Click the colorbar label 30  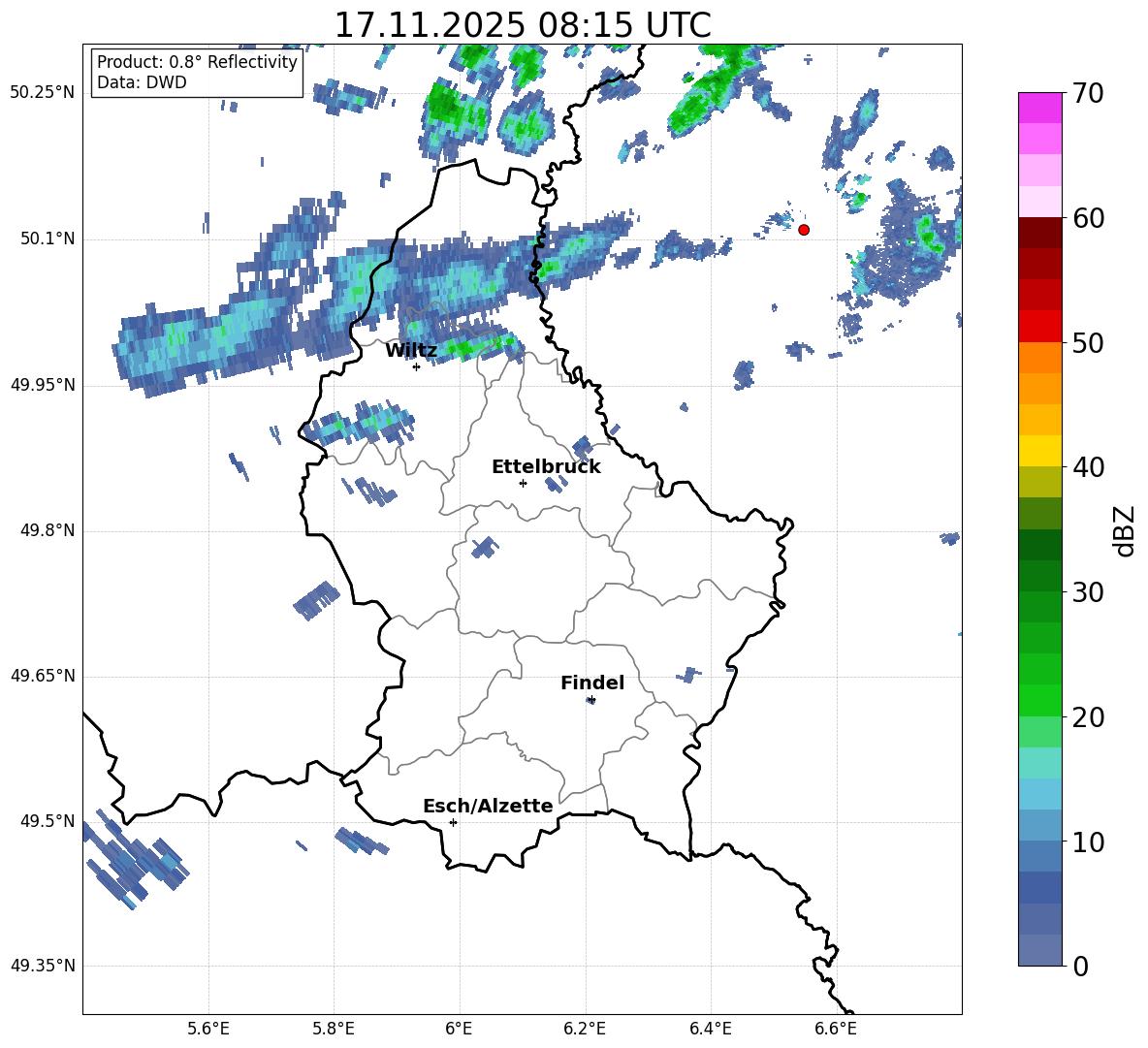pyautogui.click(x=1088, y=592)
